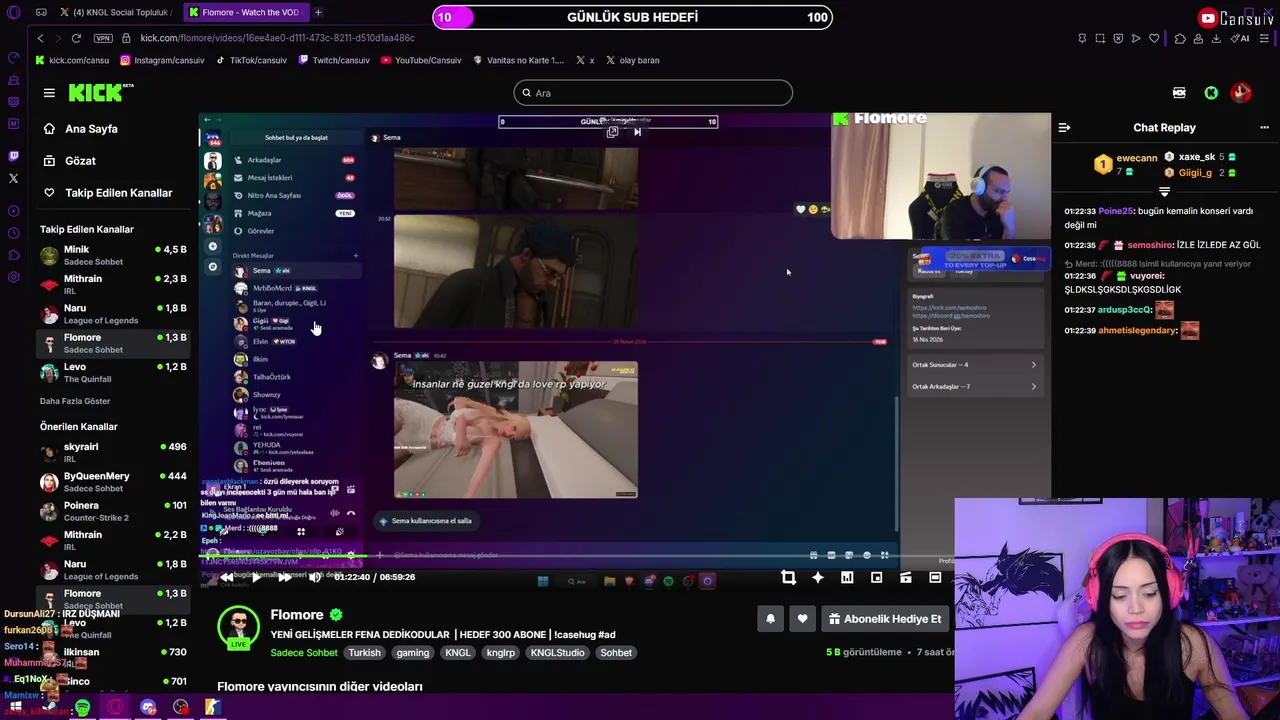Viewport: 1280px width, 720px height.
Task: Go back with browser back arrow
Action: tap(40, 38)
